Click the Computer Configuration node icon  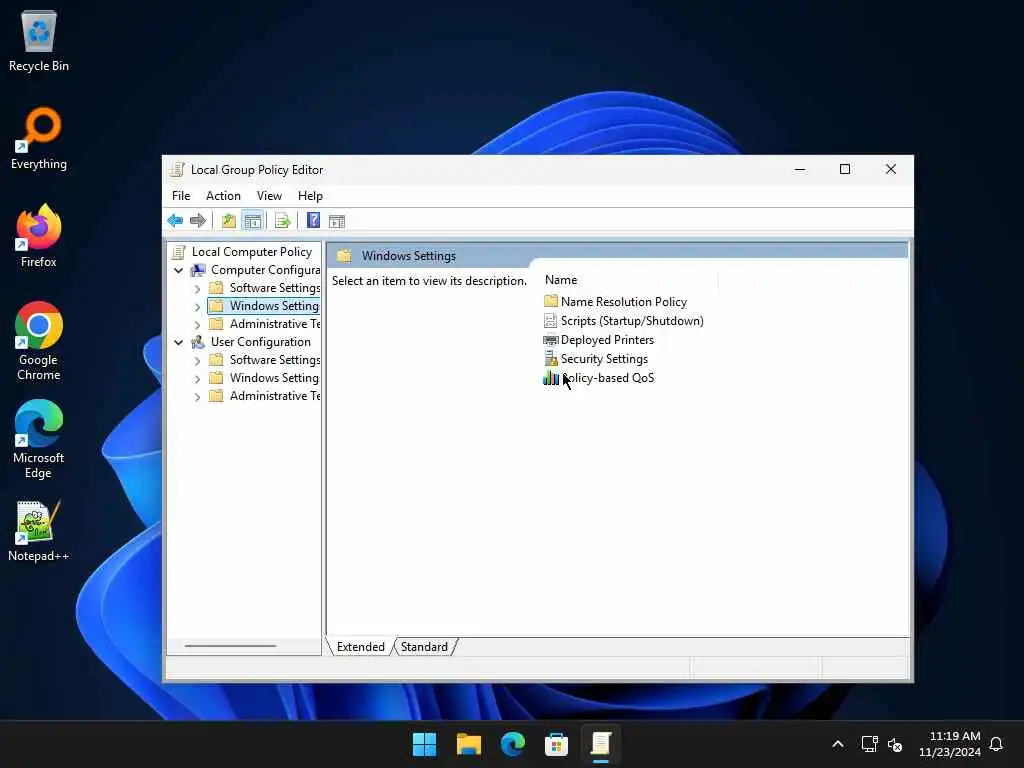tap(198, 270)
